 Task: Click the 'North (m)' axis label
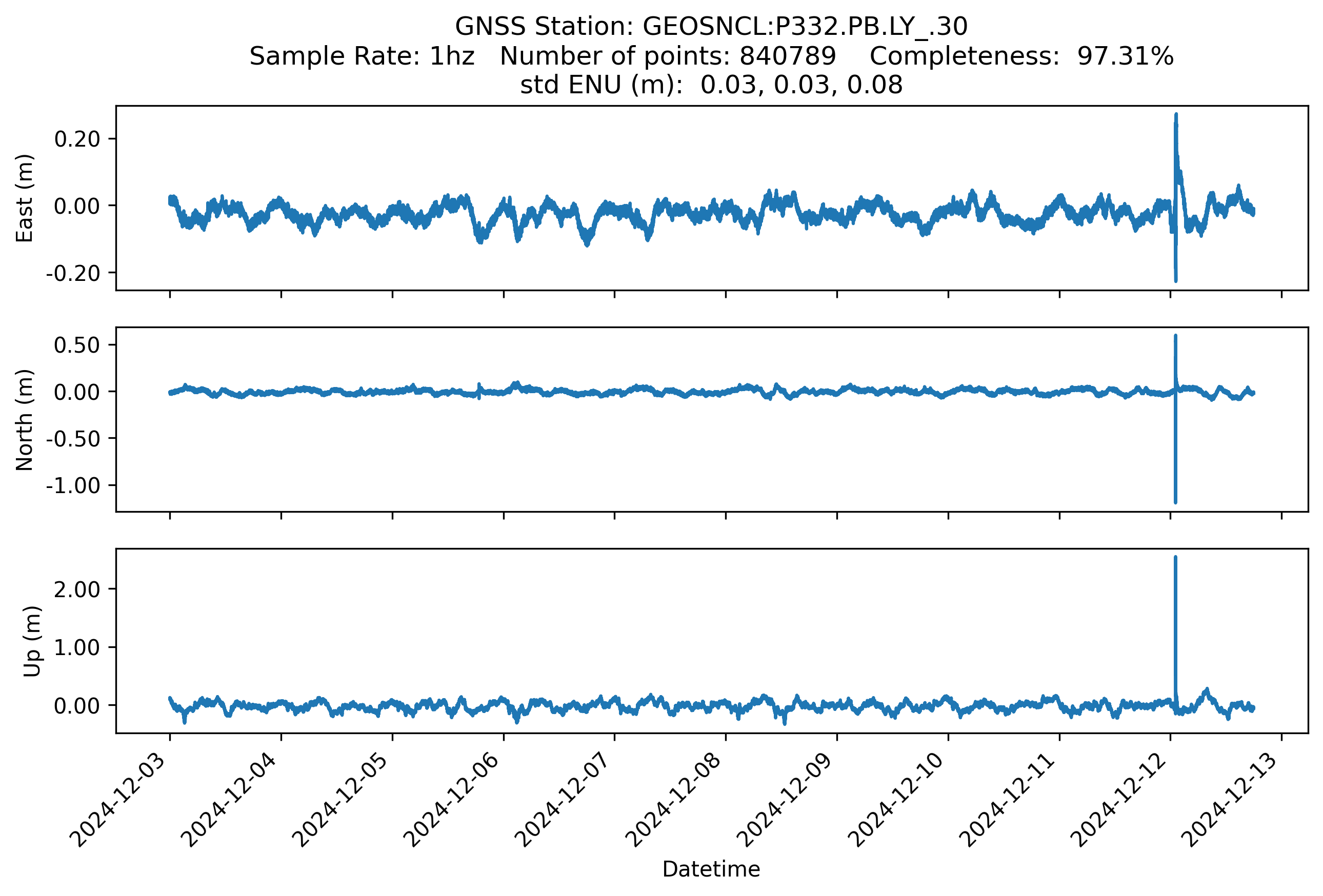tap(25, 420)
